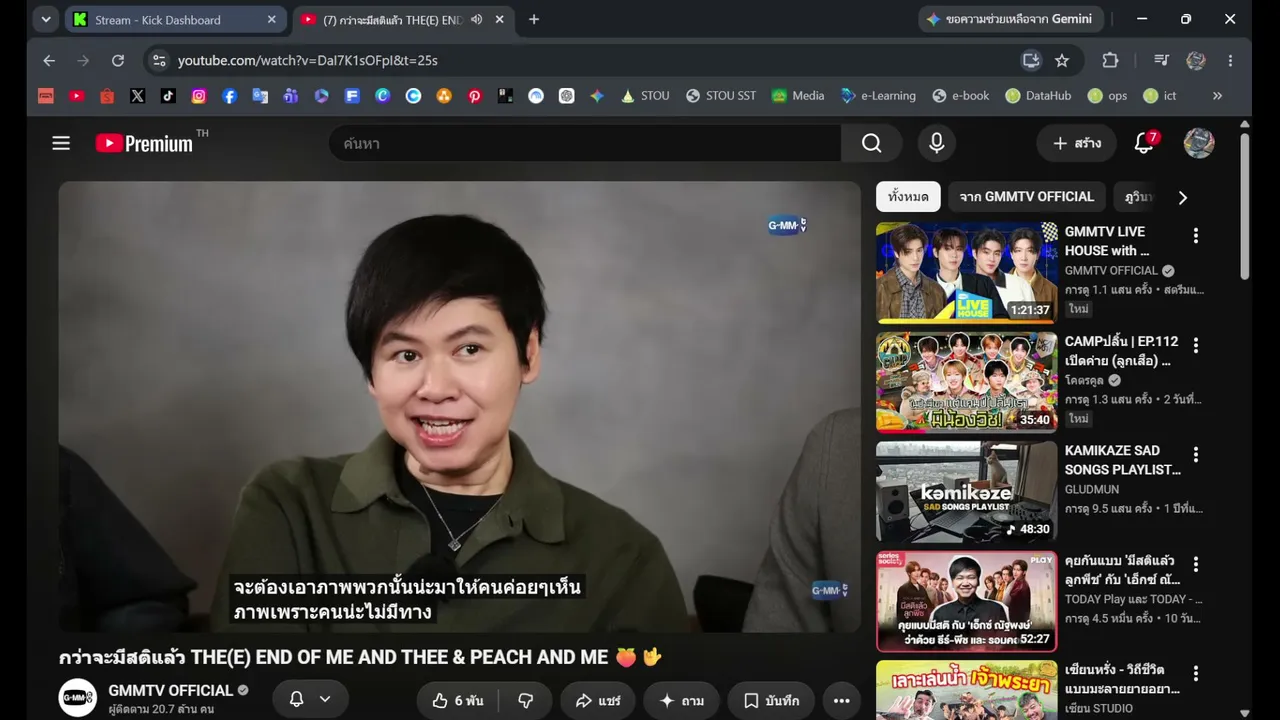The image size is (1280, 720).
Task: Click the Chrome Extensions puzzle icon
Action: (x=1110, y=60)
